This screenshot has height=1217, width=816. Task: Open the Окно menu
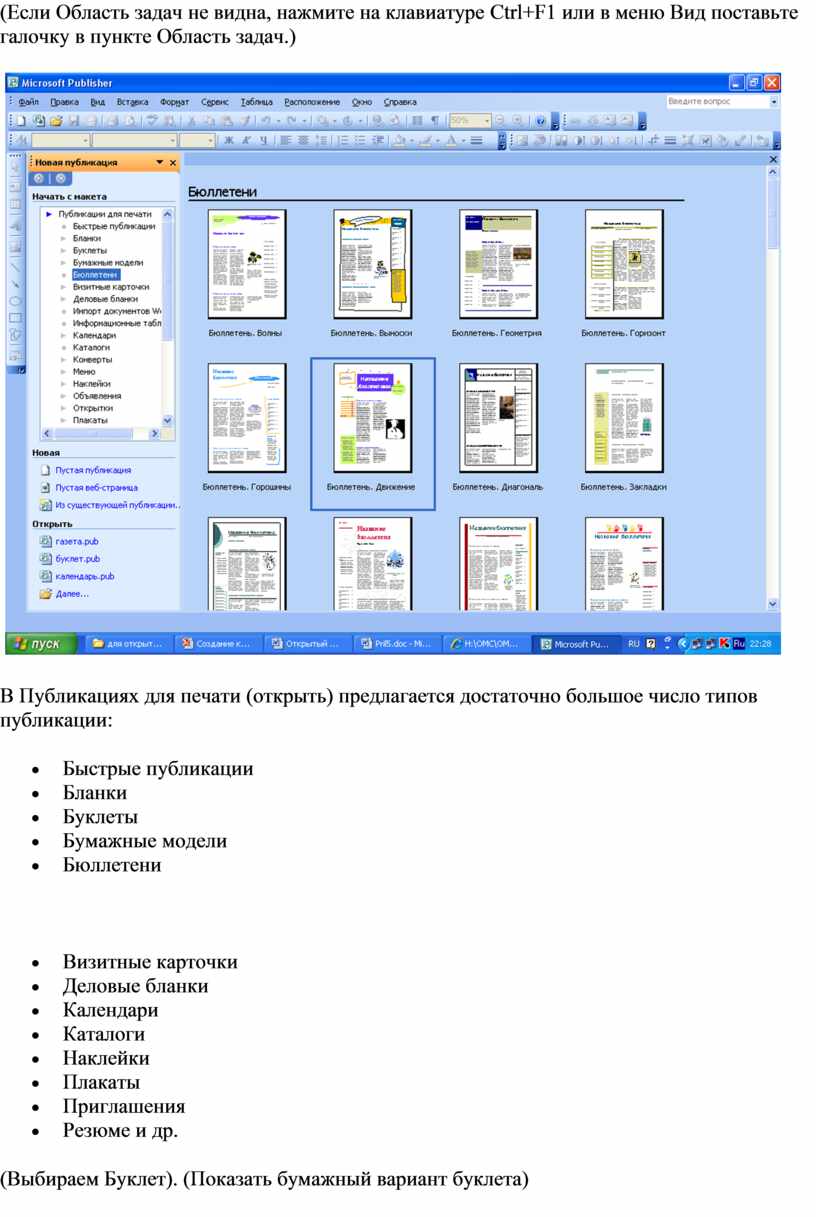point(362,102)
